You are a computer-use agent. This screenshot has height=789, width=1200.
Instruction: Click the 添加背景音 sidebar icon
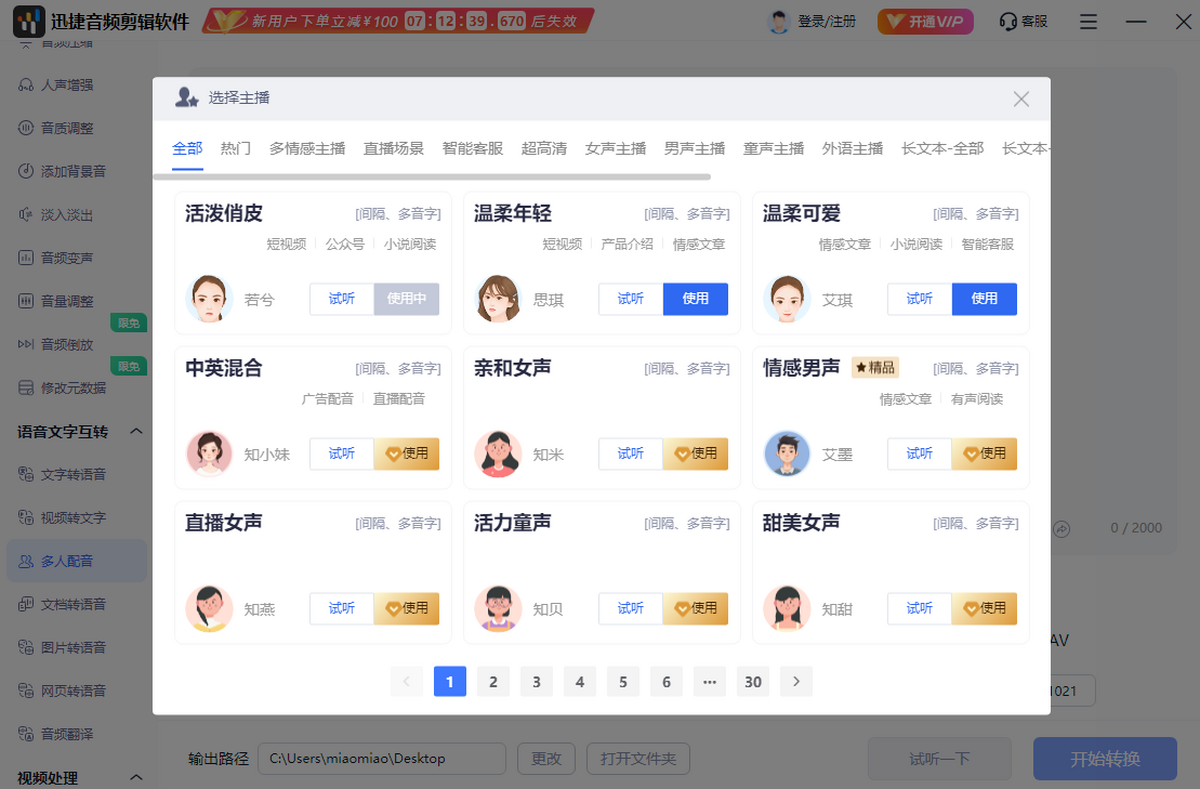[x=26, y=171]
